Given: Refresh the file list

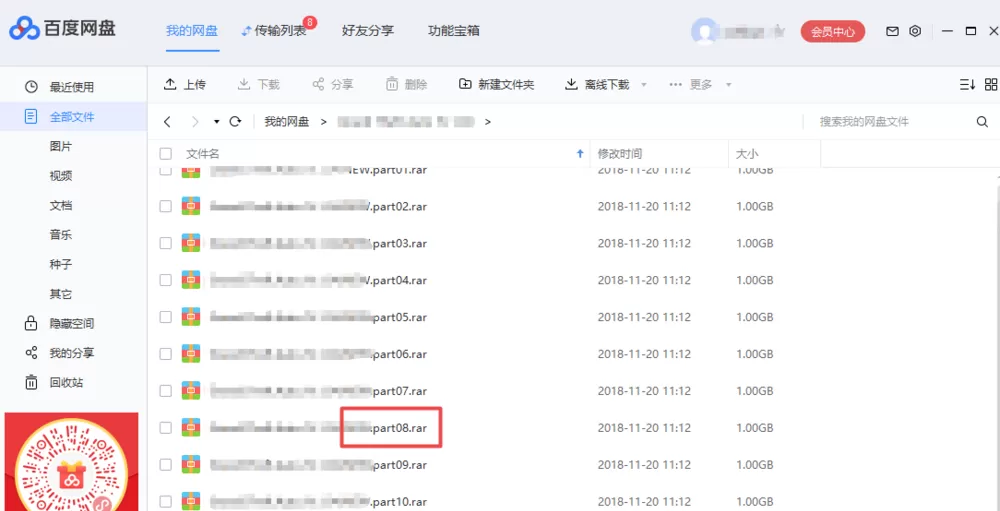Looking at the screenshot, I should [235, 121].
